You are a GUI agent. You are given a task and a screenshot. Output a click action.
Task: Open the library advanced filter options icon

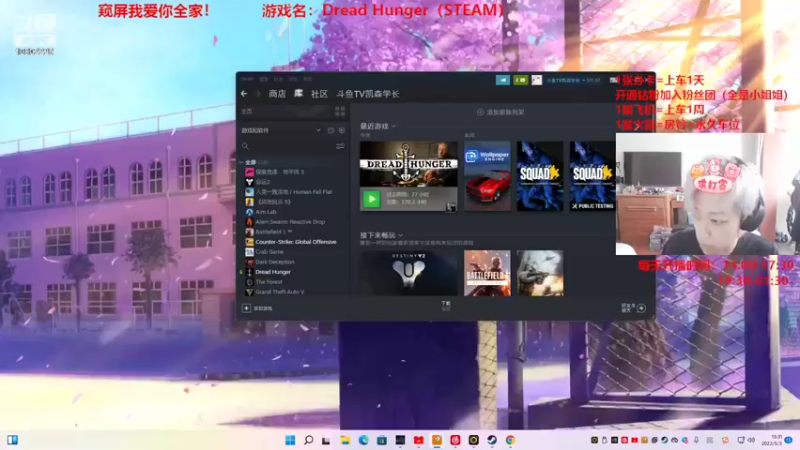tap(340, 146)
